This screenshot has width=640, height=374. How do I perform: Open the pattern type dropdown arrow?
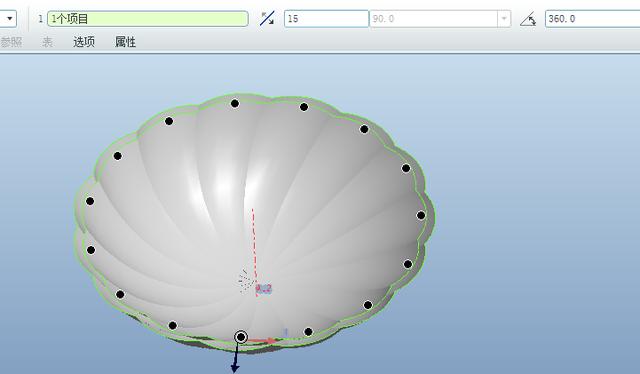9,18
